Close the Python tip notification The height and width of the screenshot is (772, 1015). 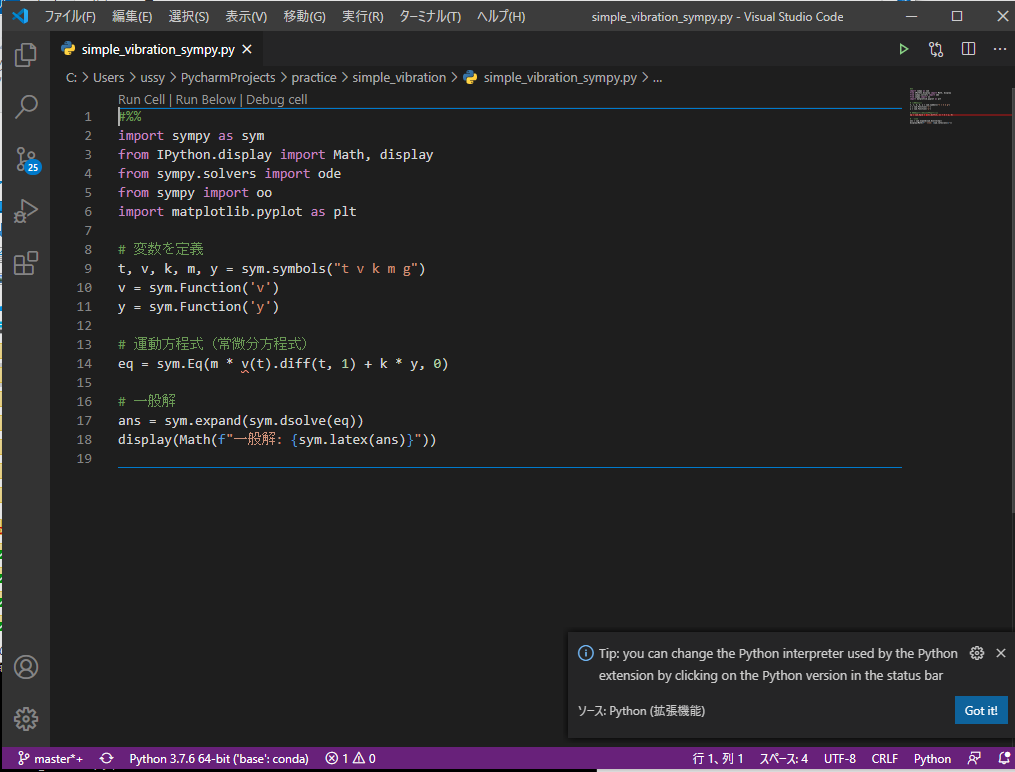click(1000, 653)
